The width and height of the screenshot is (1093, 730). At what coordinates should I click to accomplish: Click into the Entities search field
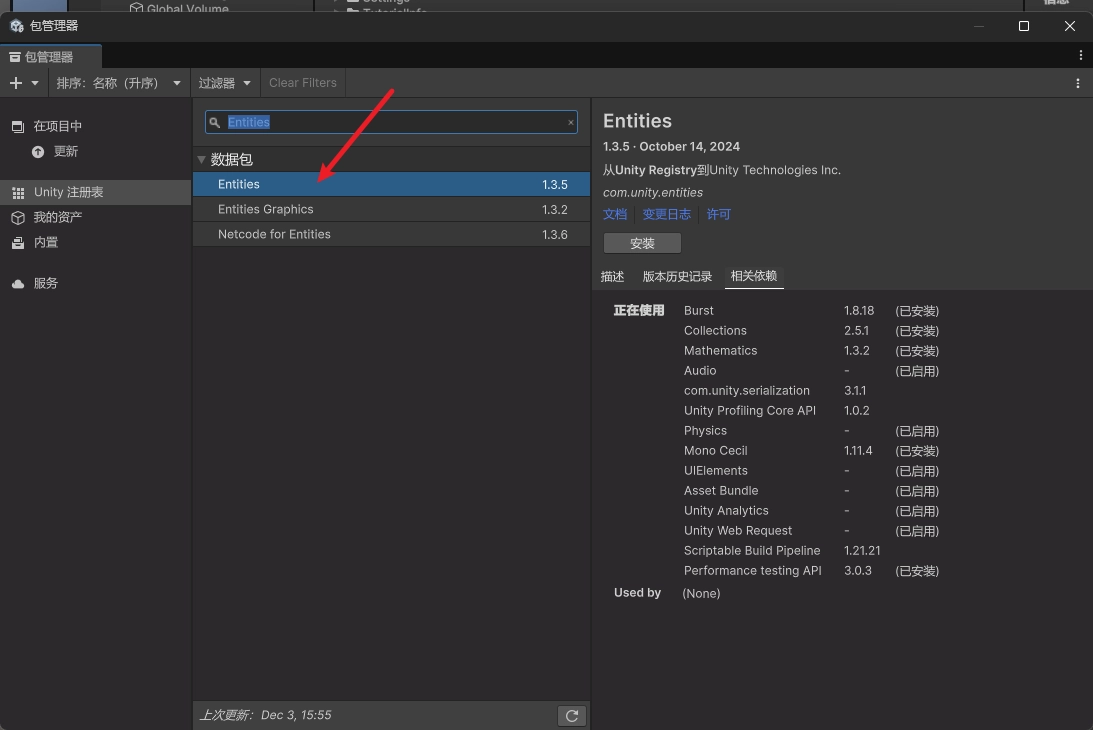(x=391, y=122)
